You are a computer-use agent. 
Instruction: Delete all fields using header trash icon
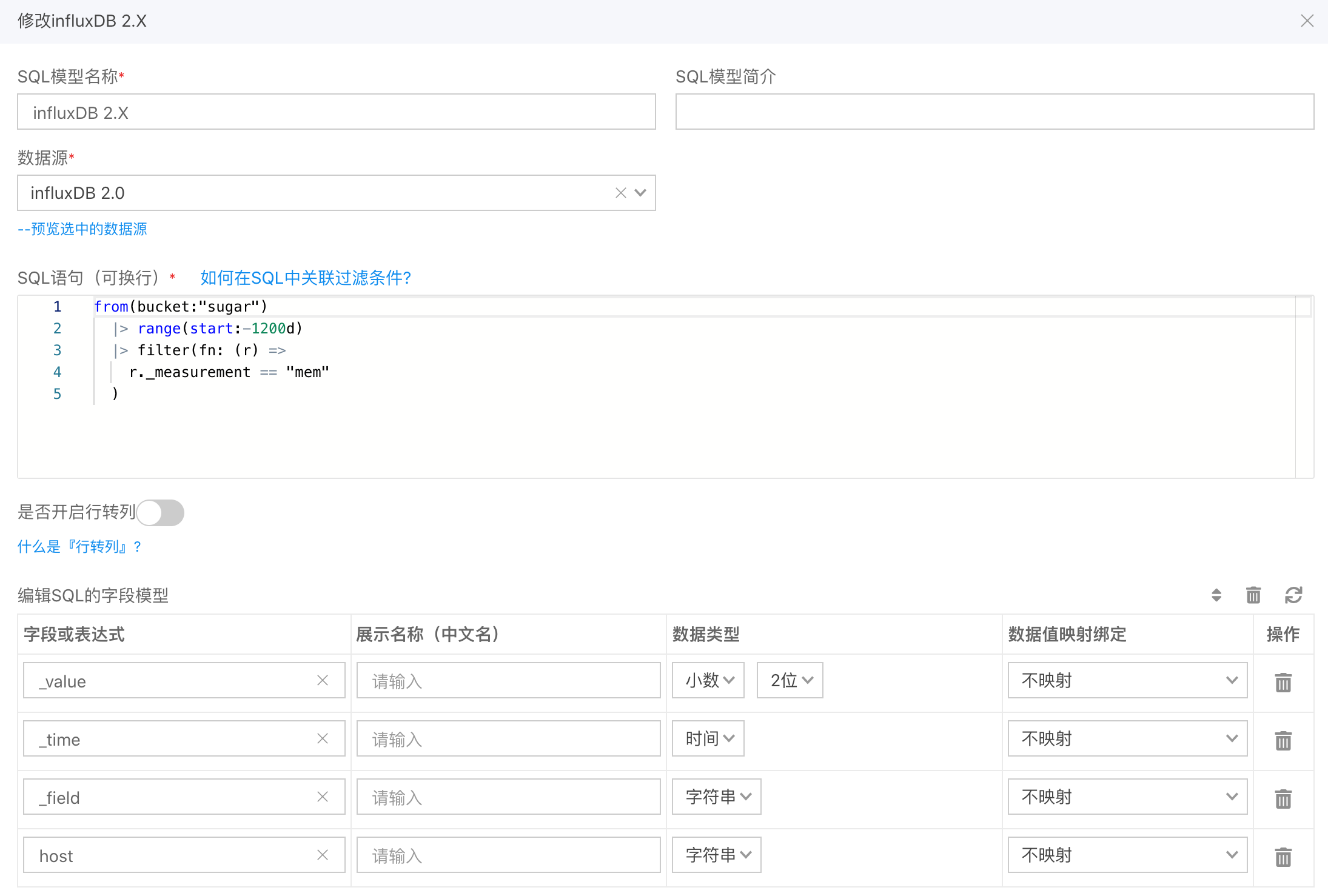click(x=1253, y=595)
